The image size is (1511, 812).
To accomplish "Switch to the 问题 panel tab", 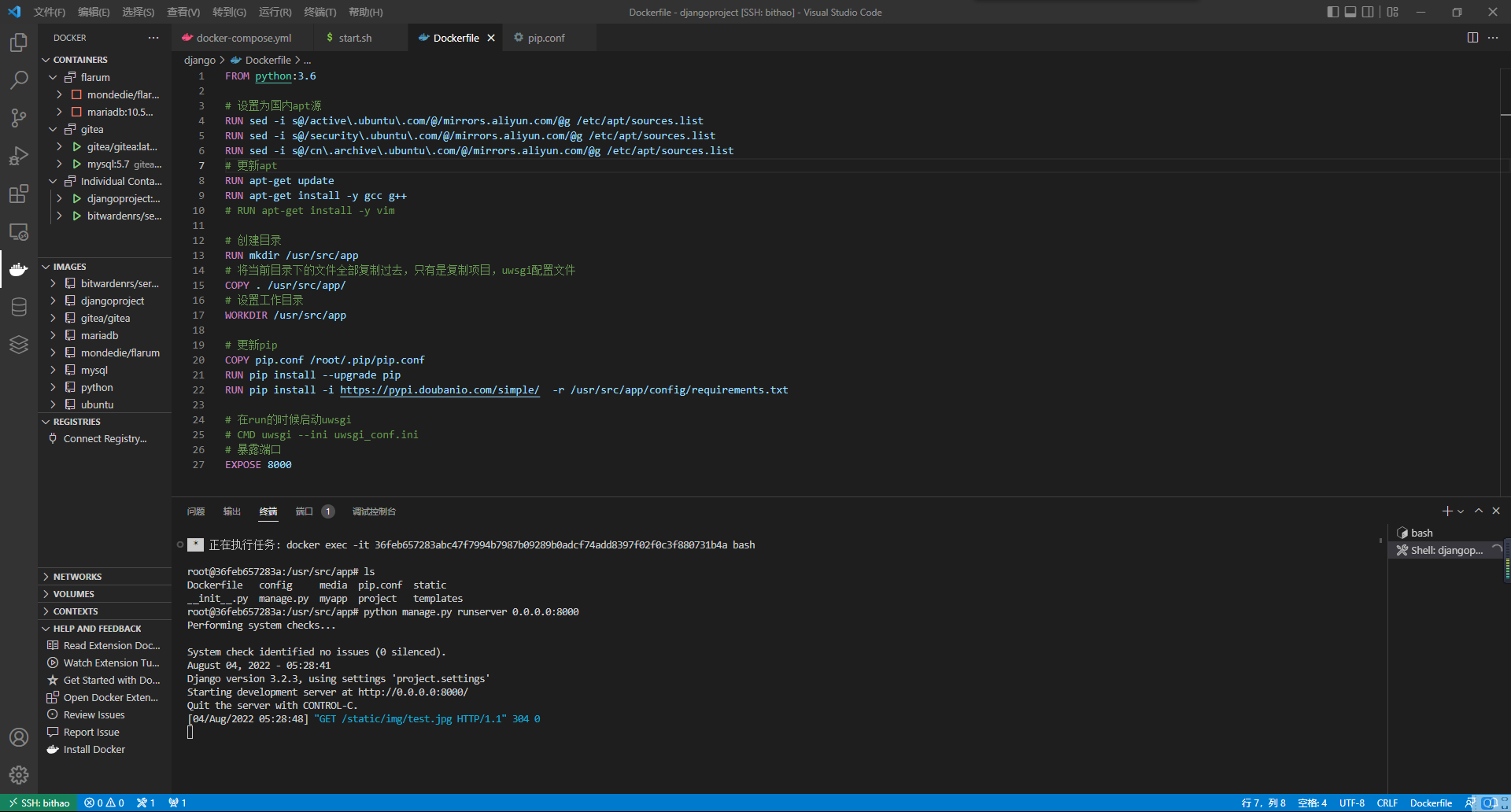I will click(x=196, y=511).
